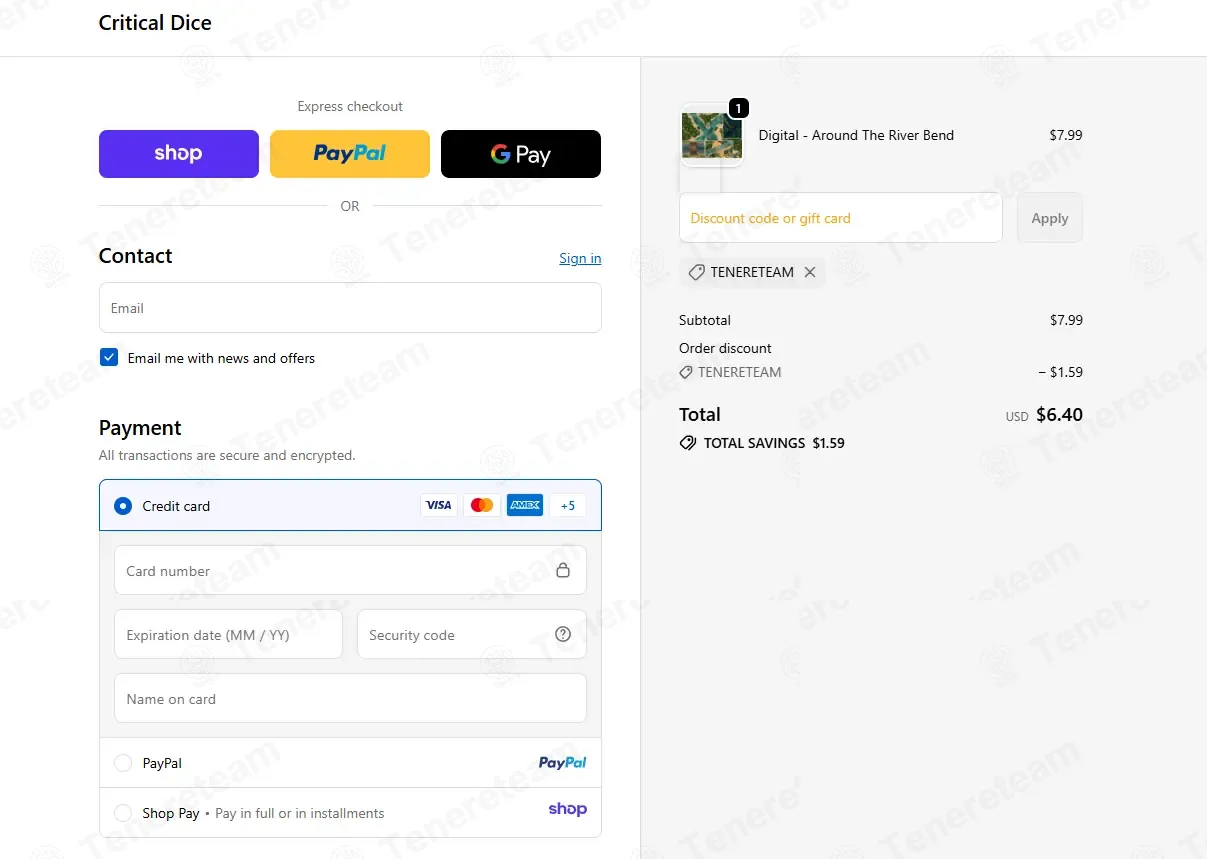The image size is (1207, 859).
Task: Select the Credit card radio button
Action: (x=123, y=506)
